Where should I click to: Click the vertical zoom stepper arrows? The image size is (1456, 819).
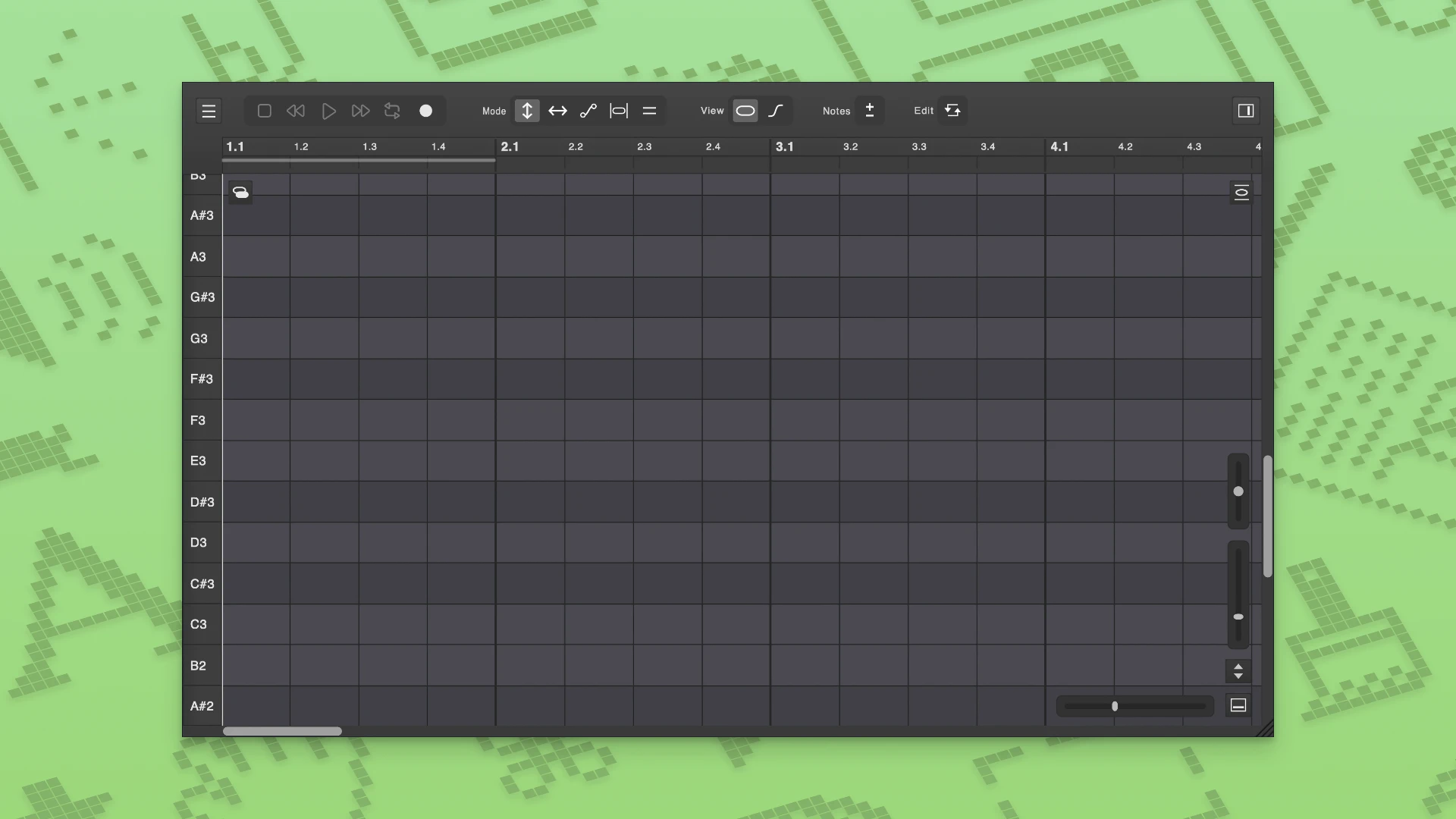[x=1238, y=671]
